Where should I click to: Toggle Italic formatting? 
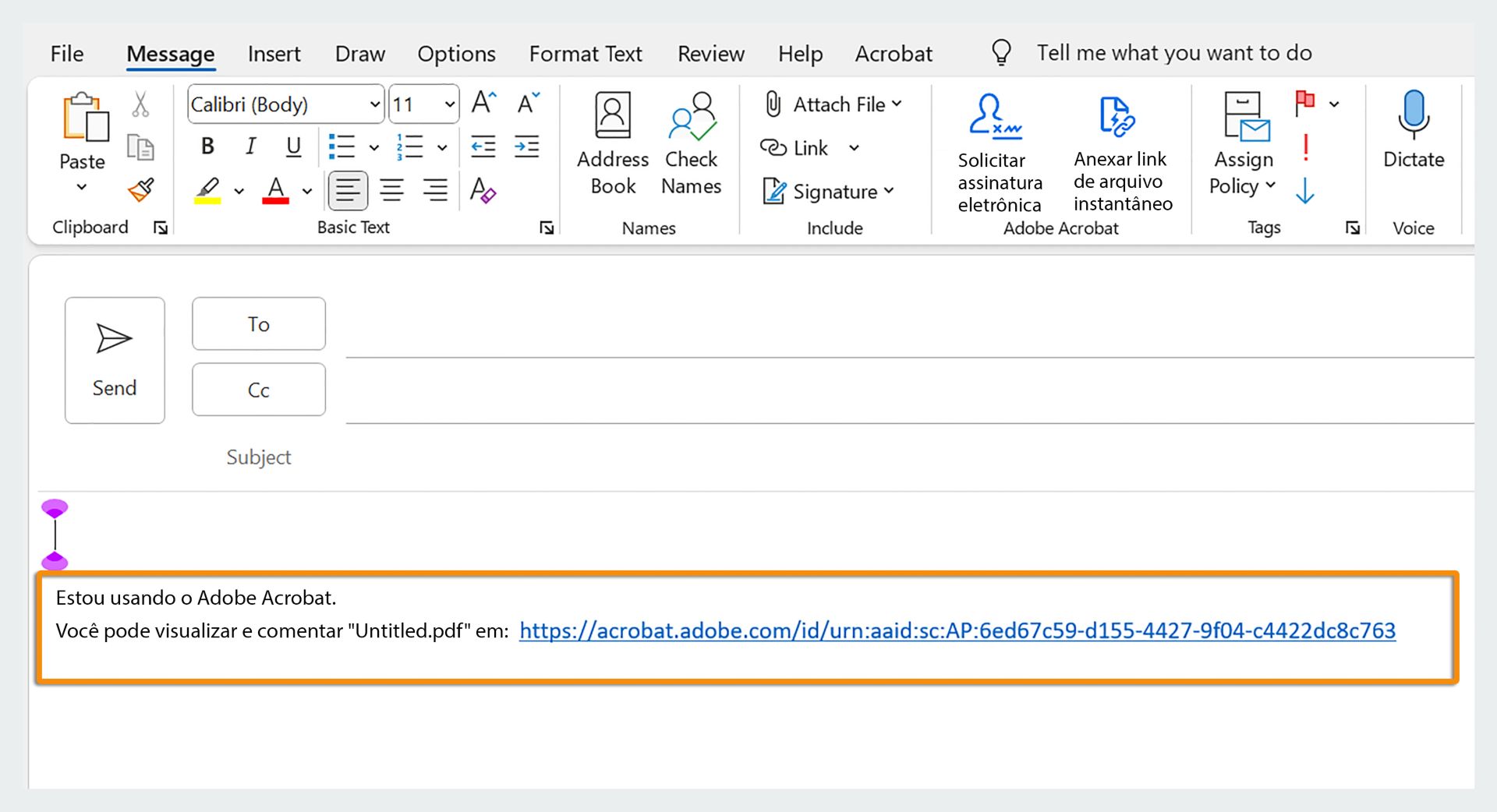click(250, 147)
